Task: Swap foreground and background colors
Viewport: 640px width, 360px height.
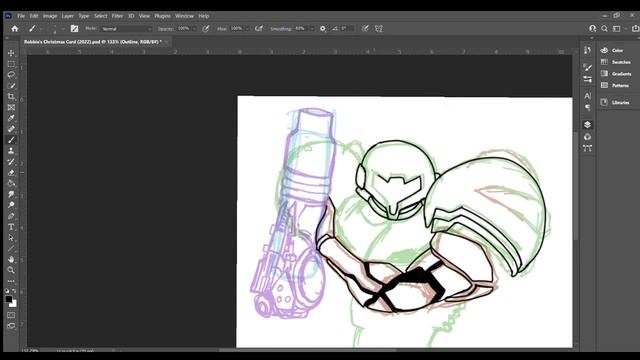Action: (x=15, y=291)
